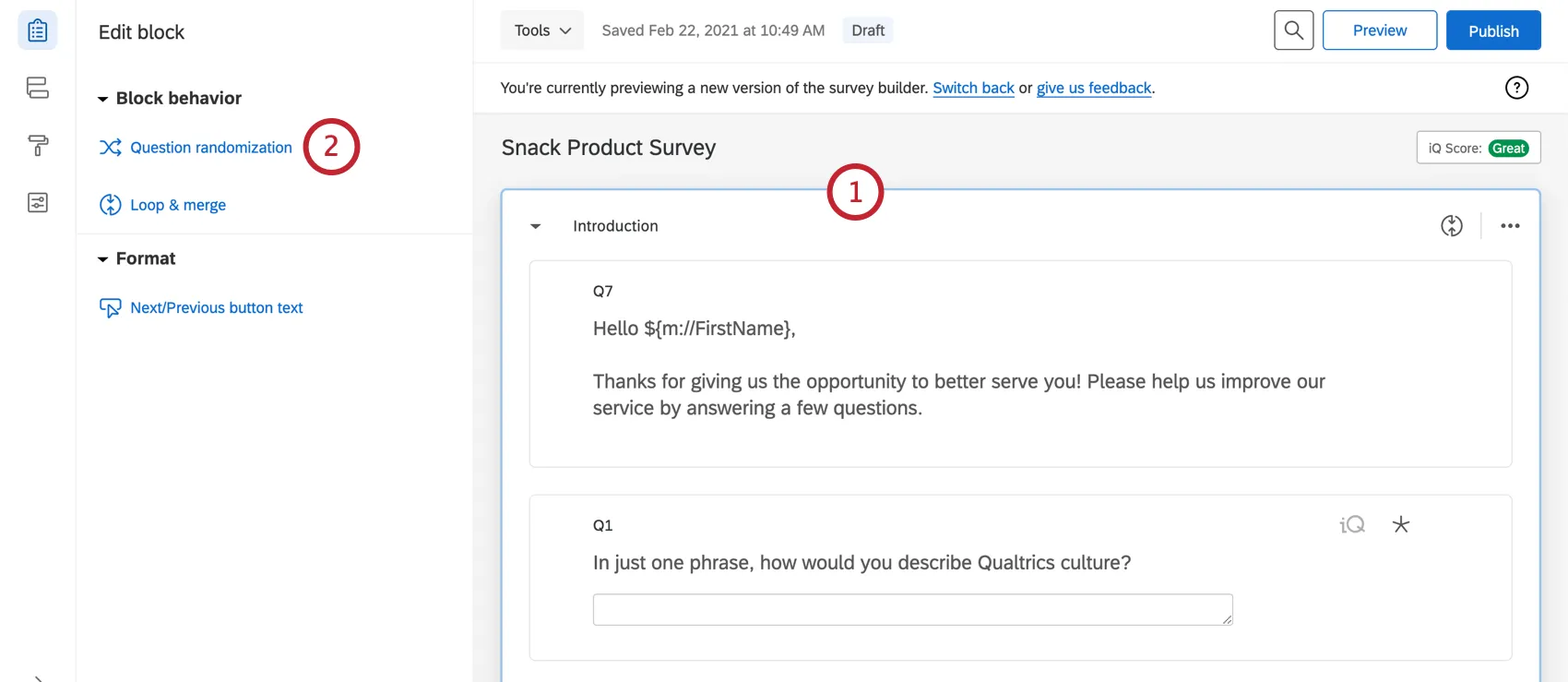Open the survey builder clipboard icon
Screen dimensions: 1568x682
tap(38, 30)
